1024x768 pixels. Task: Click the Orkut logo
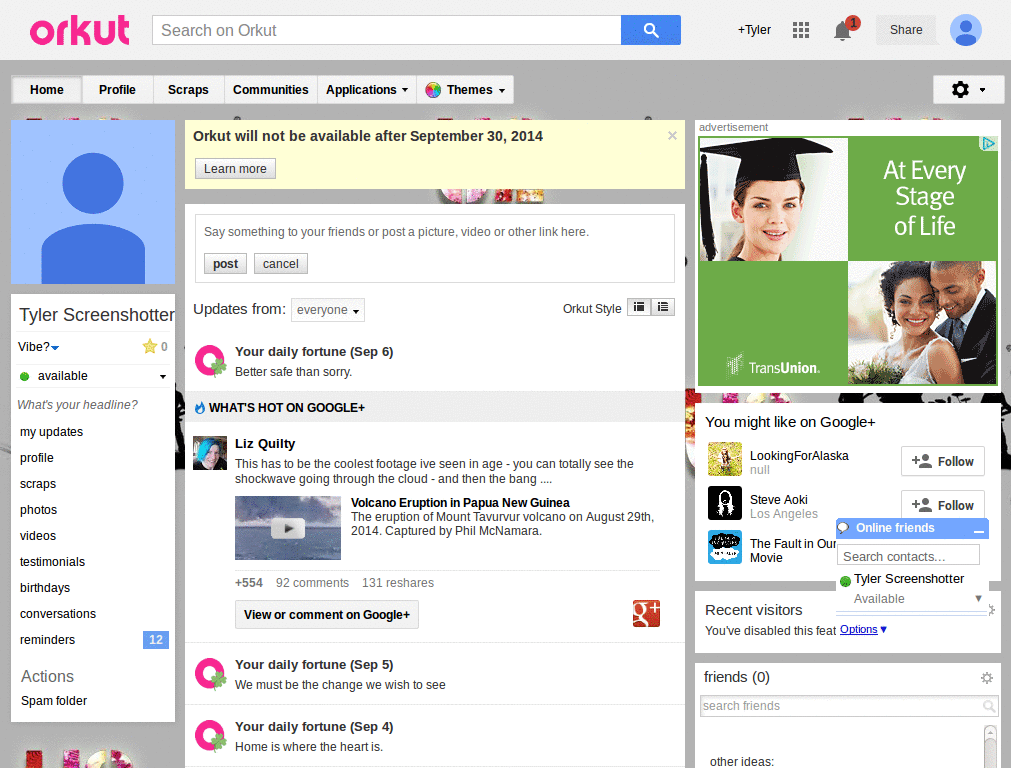80,30
